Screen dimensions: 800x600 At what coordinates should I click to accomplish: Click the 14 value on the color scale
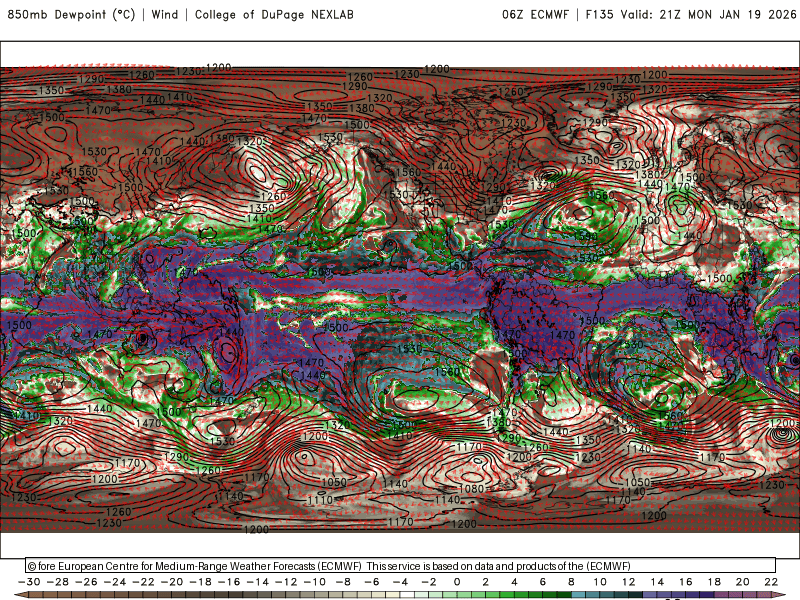coord(657,582)
